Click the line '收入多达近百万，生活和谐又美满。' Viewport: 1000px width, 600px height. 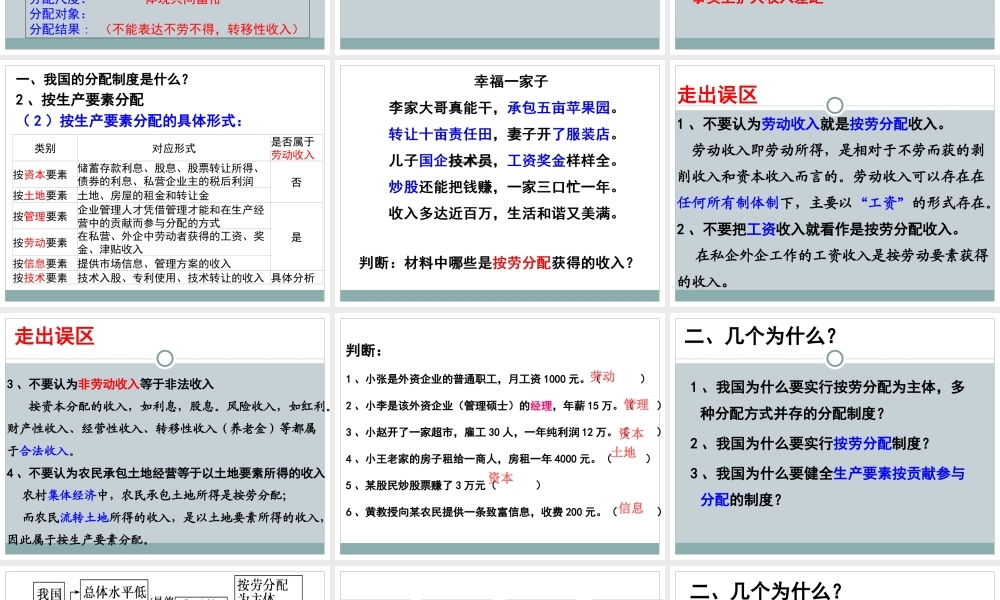(x=504, y=214)
